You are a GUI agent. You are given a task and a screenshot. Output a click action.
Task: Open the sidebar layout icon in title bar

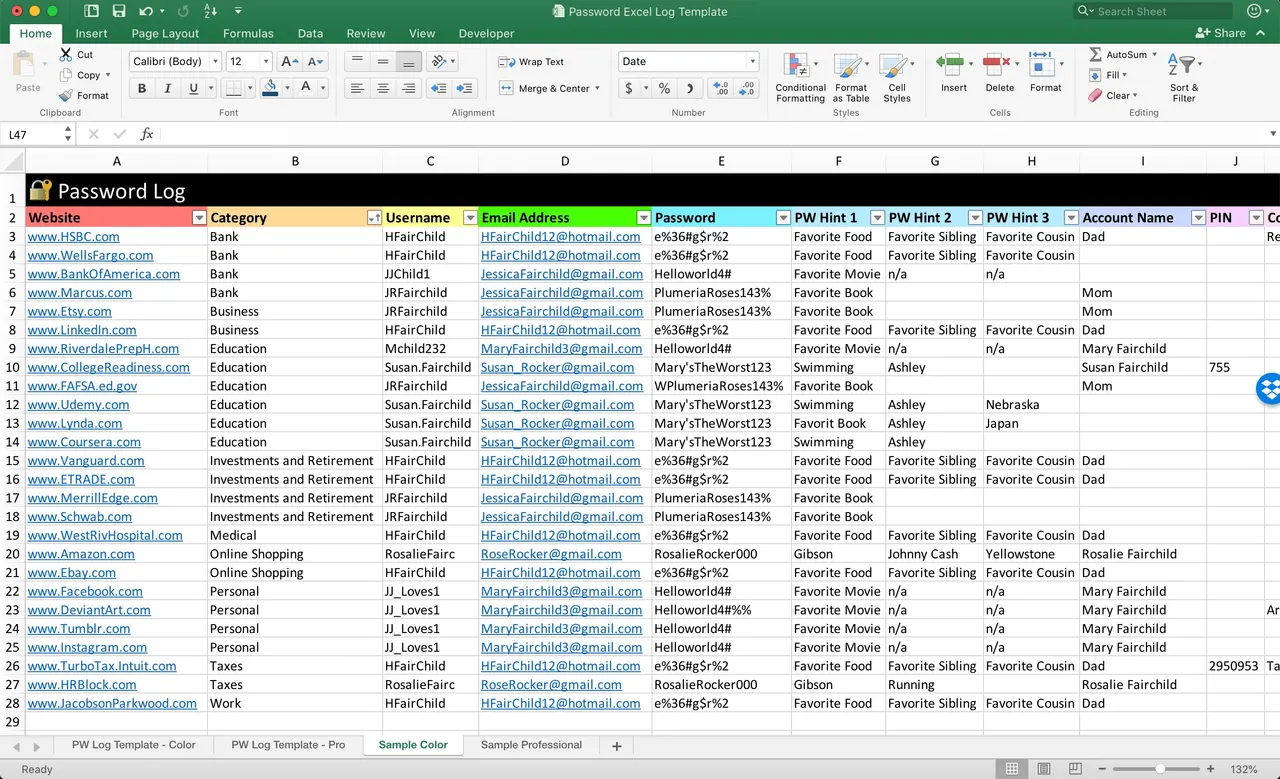[92, 11]
